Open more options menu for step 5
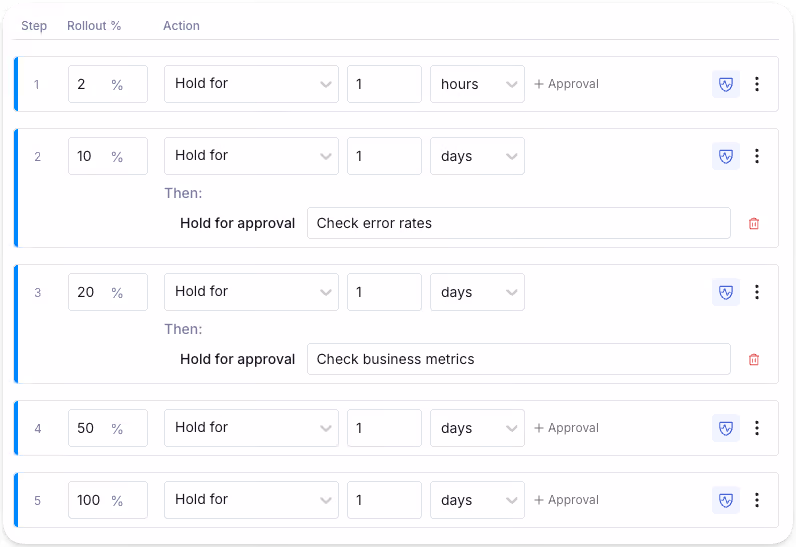The height and width of the screenshot is (547, 796). 756,500
